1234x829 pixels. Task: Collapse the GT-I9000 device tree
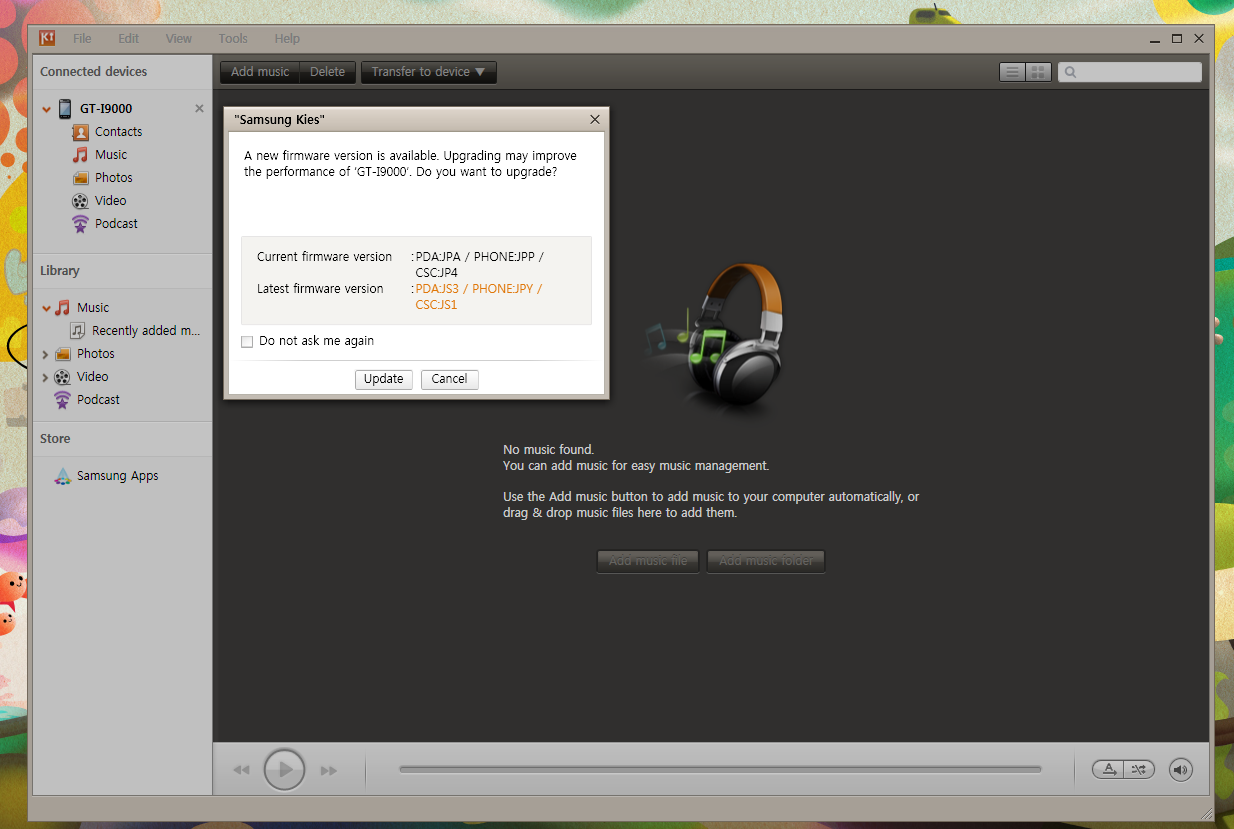[46, 109]
